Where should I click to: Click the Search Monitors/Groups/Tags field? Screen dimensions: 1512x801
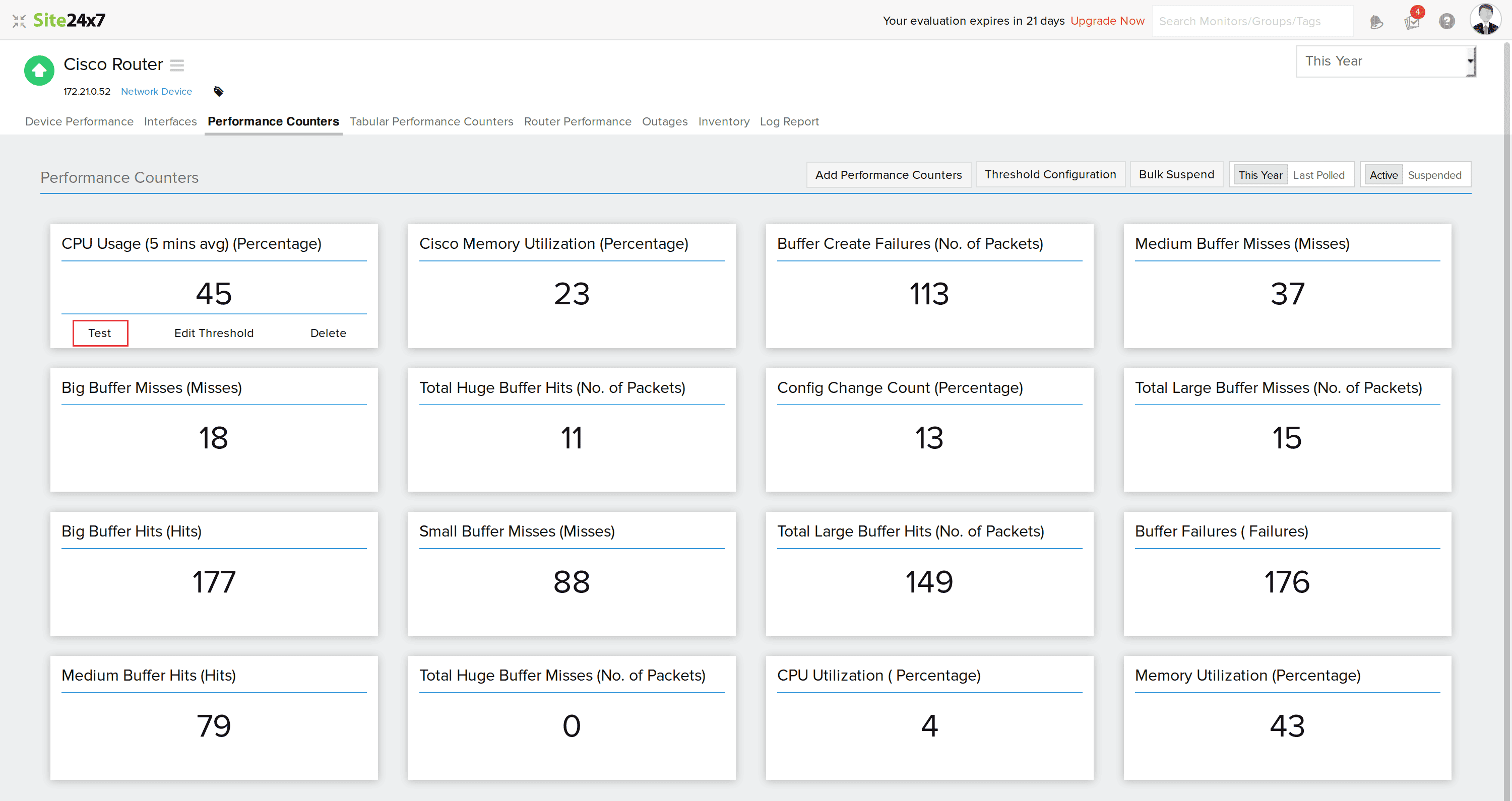pos(1251,21)
